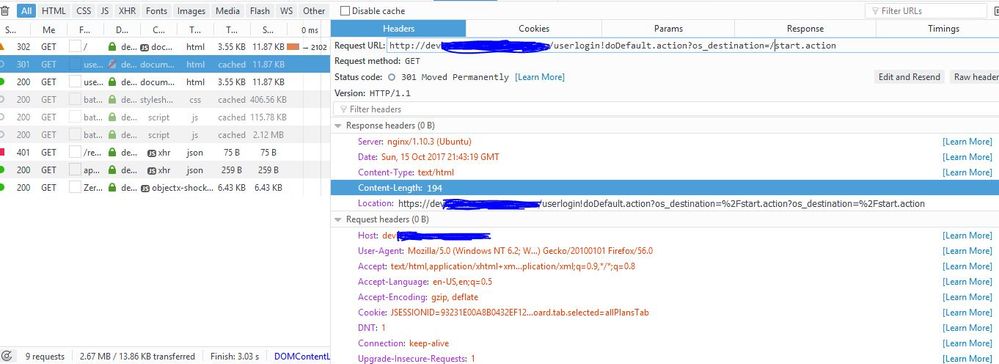Open Learn More link next to status code
This screenshot has height=364, width=999.
(540, 77)
